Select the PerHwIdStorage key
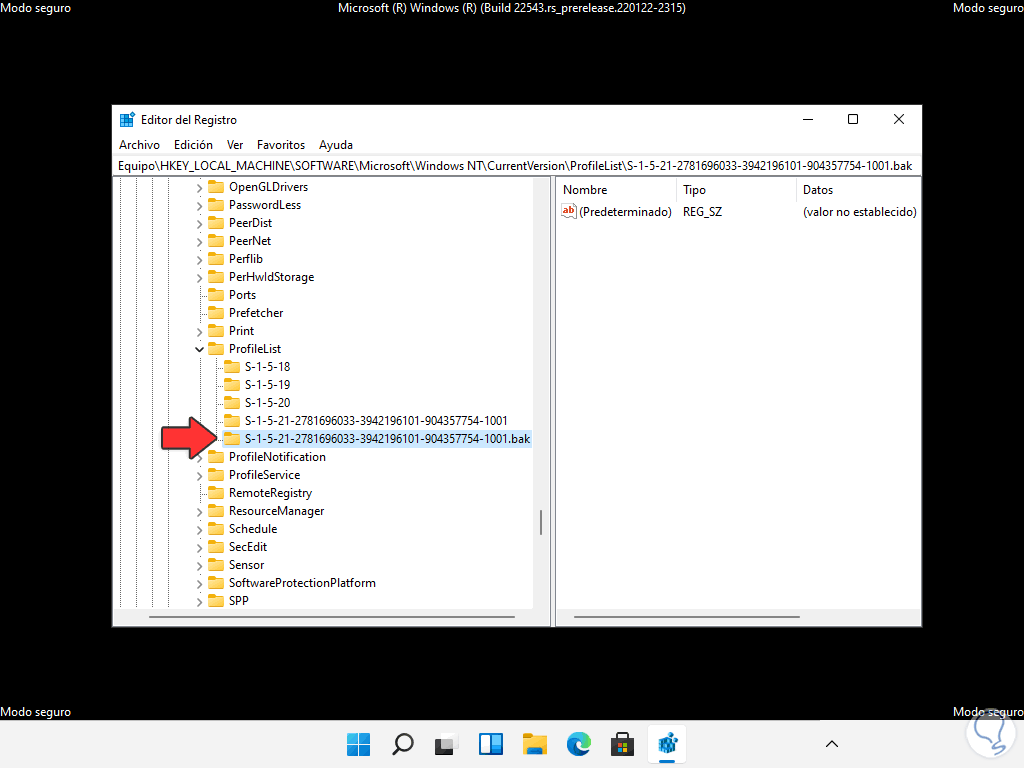Viewport: 1024px width, 768px height. 272,277
